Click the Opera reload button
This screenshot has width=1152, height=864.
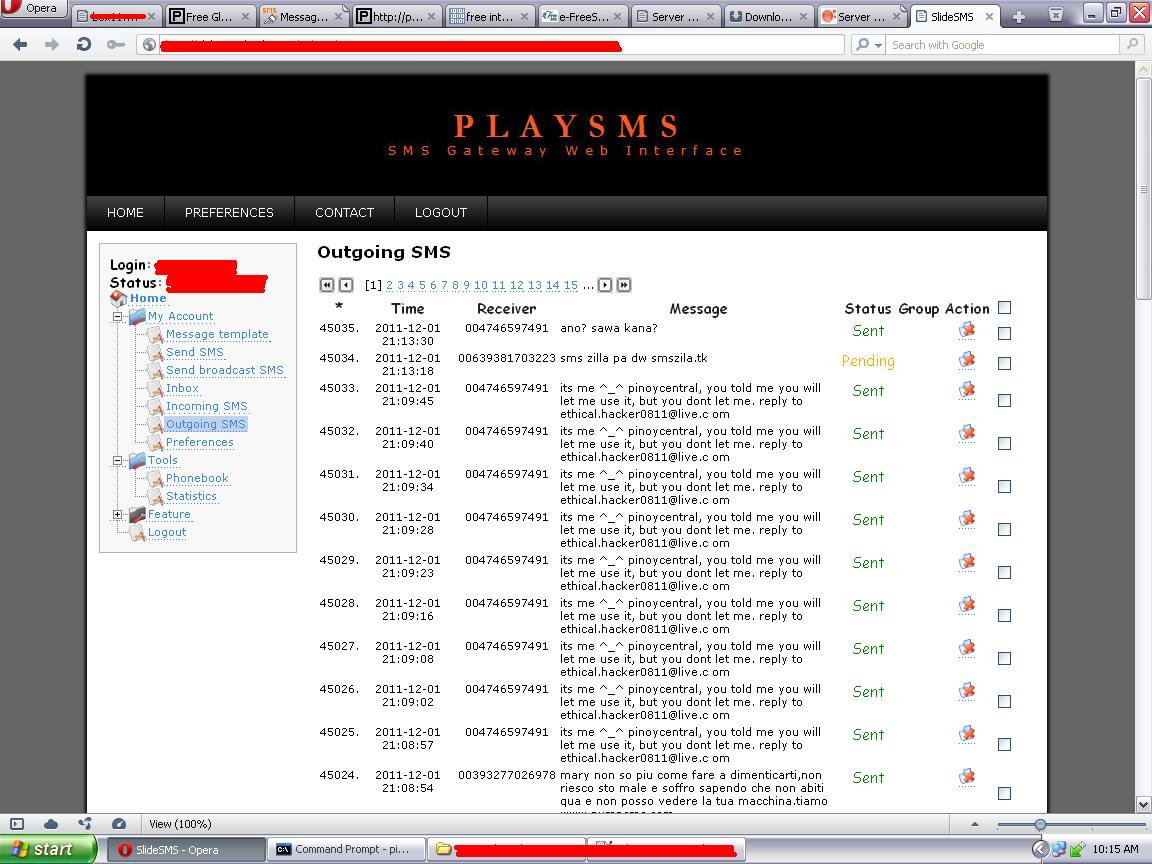[x=84, y=45]
